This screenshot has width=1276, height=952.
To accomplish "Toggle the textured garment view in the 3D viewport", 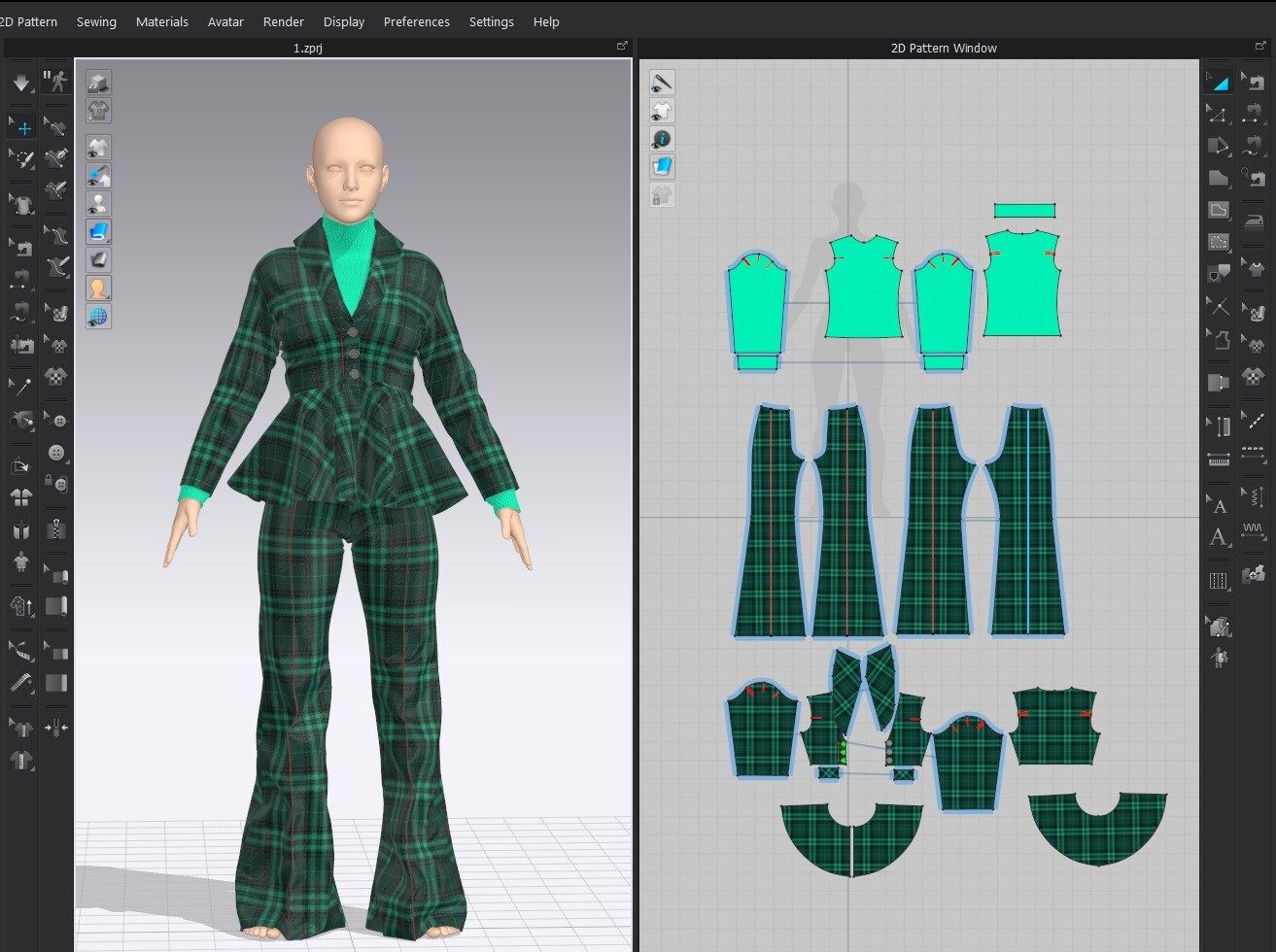I will click(97, 231).
